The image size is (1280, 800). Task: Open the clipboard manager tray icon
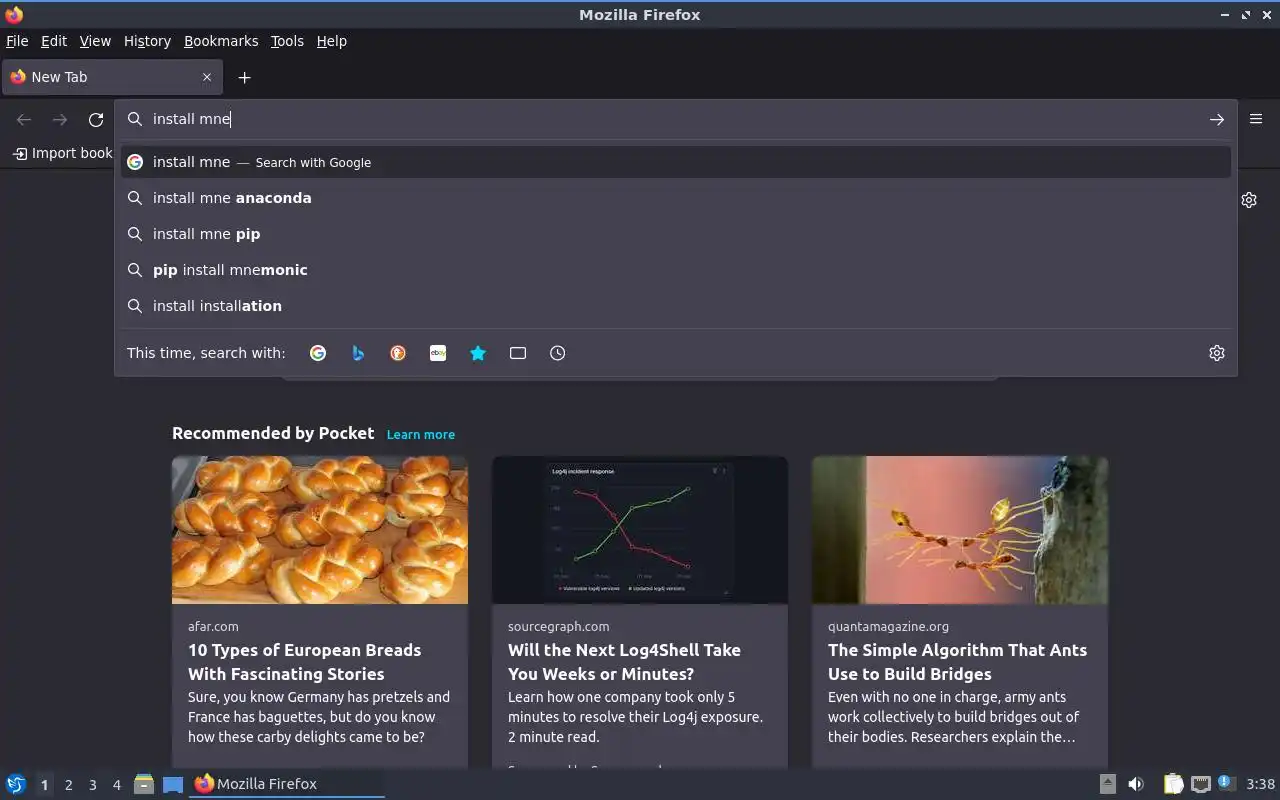(1173, 784)
